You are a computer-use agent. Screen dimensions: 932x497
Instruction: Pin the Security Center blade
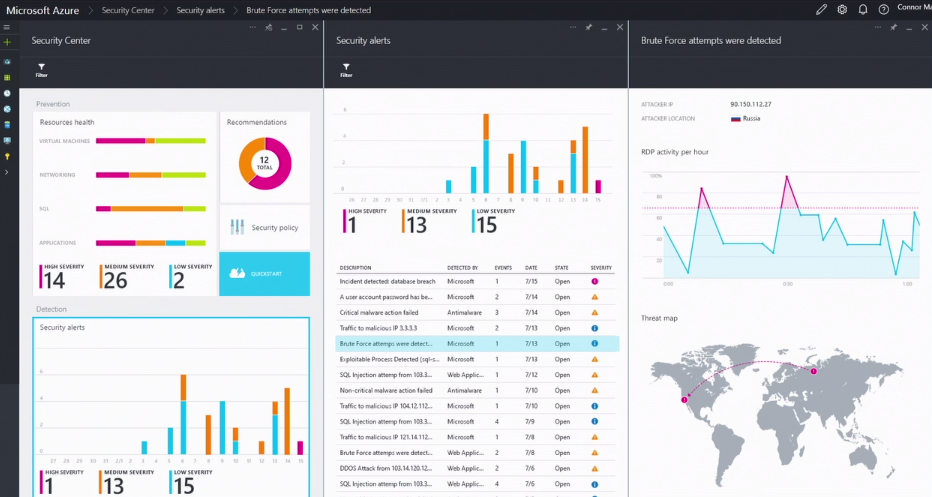click(269, 27)
